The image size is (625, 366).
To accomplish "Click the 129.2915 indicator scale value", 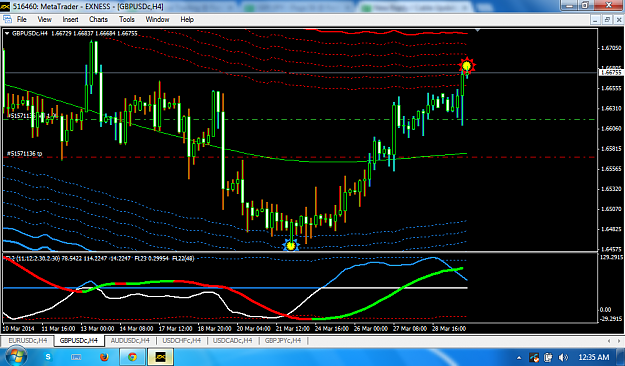I will point(611,258).
